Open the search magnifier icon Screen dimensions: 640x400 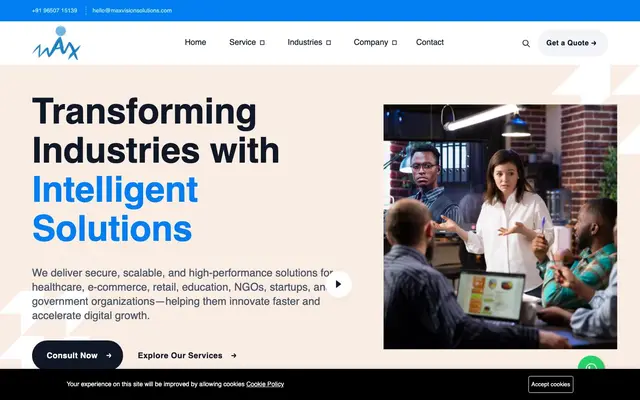[526, 43]
